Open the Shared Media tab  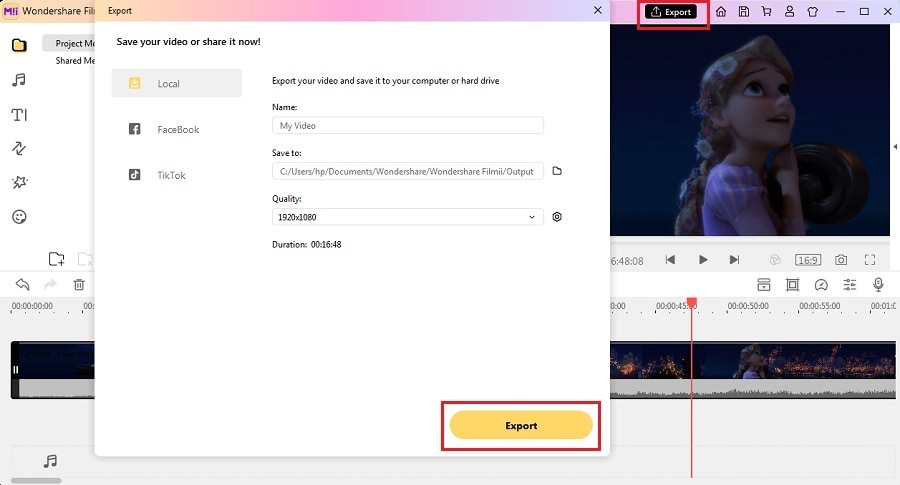coord(75,60)
